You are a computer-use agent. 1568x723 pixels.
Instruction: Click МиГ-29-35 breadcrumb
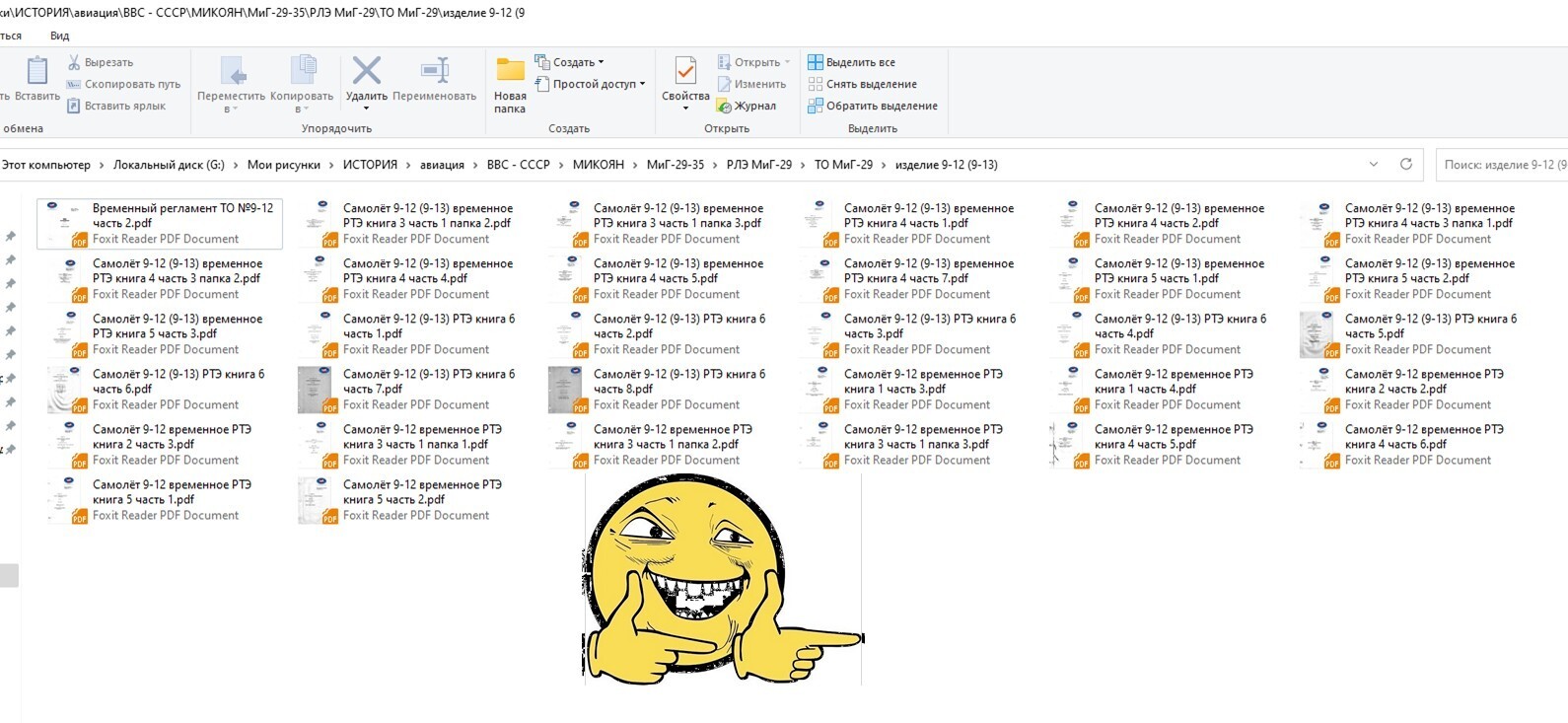tap(676, 165)
